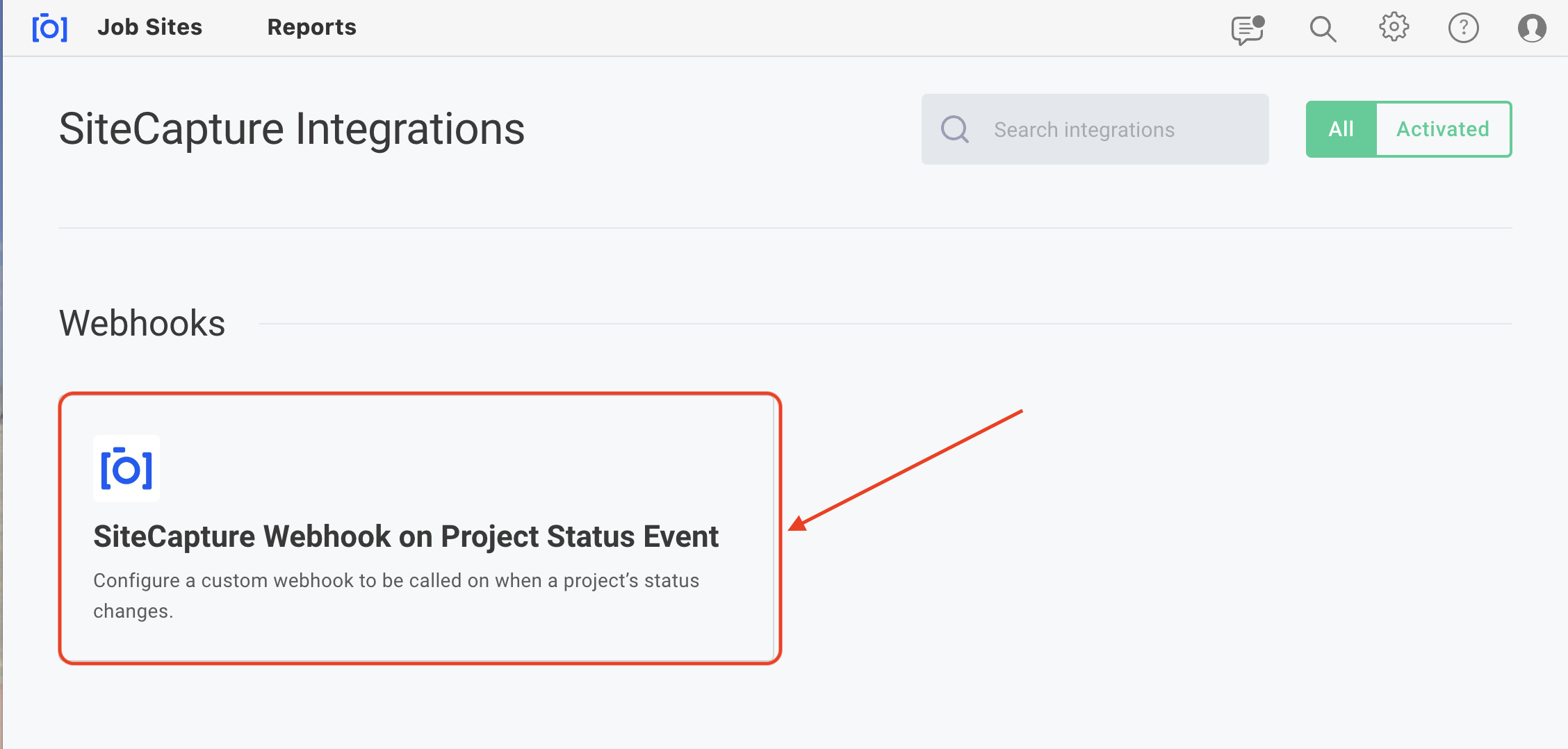
Task: Switch to the Activated filter
Action: (x=1444, y=129)
